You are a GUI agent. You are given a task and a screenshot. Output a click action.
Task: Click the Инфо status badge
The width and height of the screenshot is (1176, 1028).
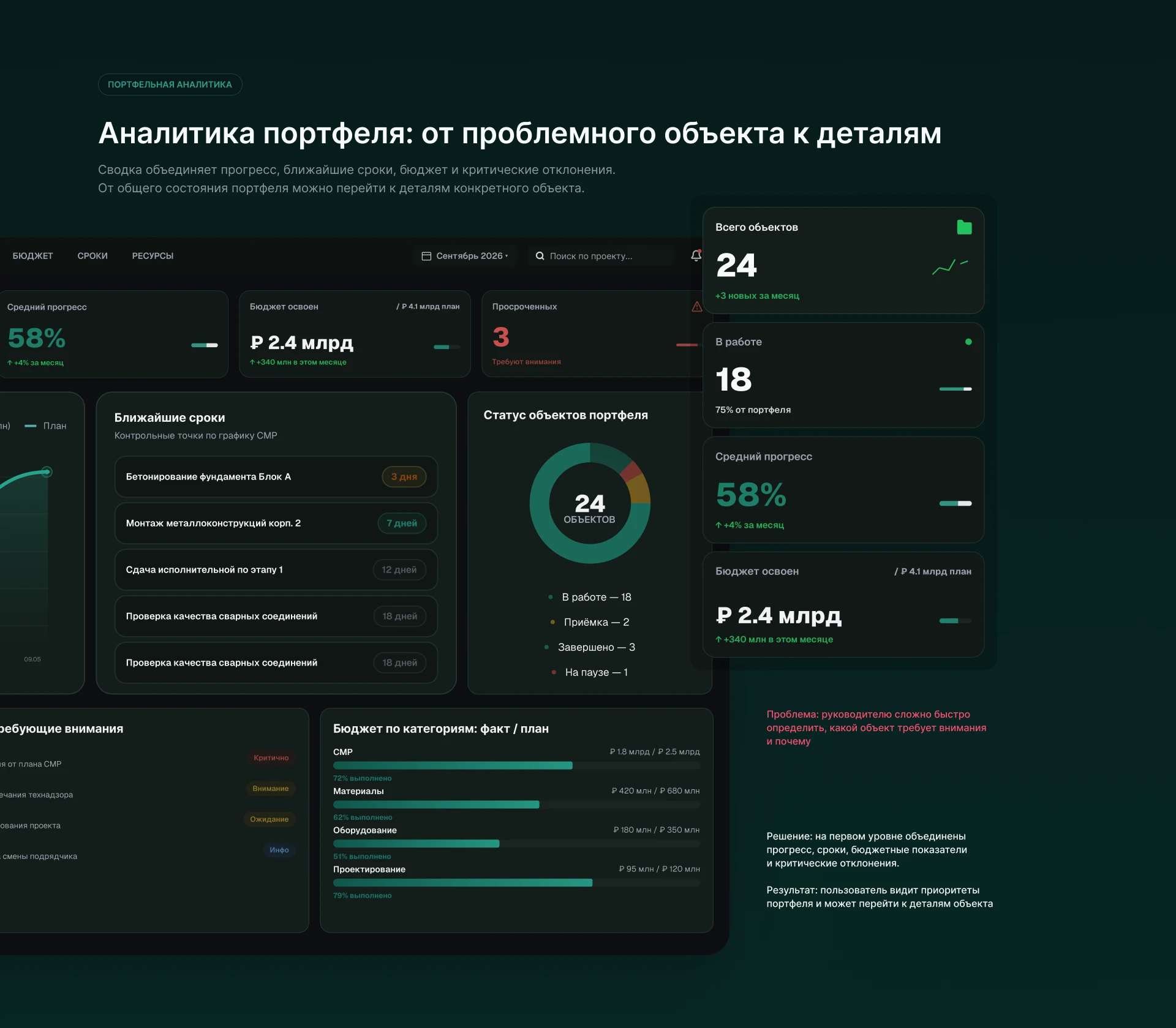279,850
